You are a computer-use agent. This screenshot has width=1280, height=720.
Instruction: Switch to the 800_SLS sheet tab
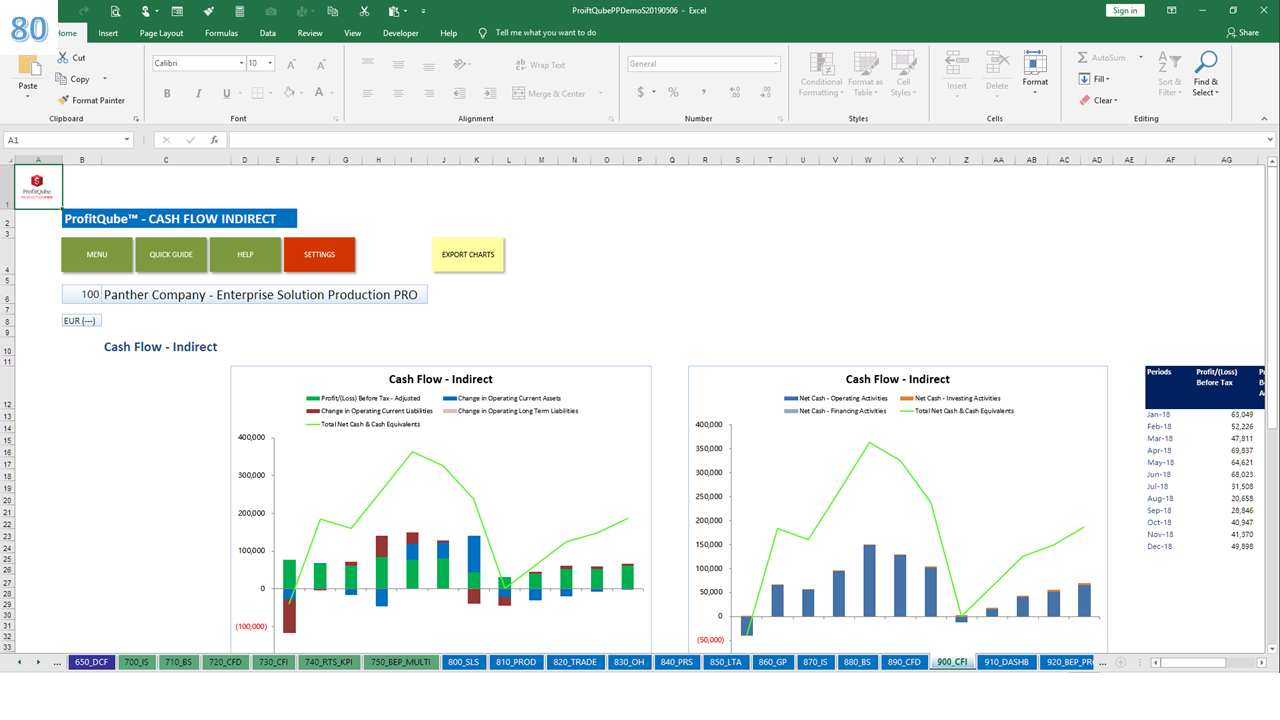point(465,662)
